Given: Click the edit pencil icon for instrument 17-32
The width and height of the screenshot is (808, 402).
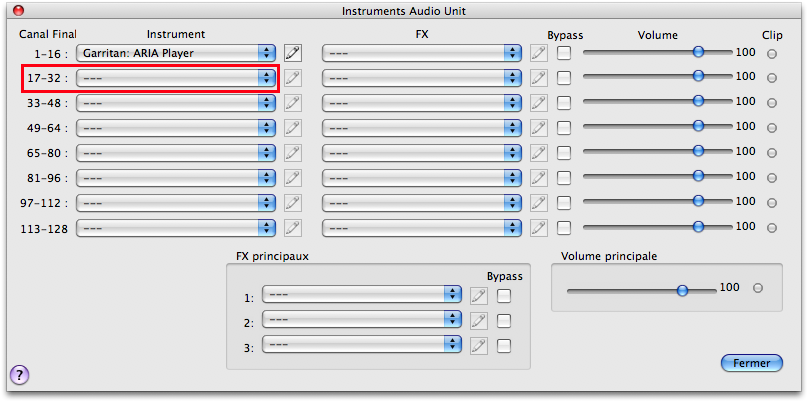Looking at the screenshot, I should coord(293,77).
